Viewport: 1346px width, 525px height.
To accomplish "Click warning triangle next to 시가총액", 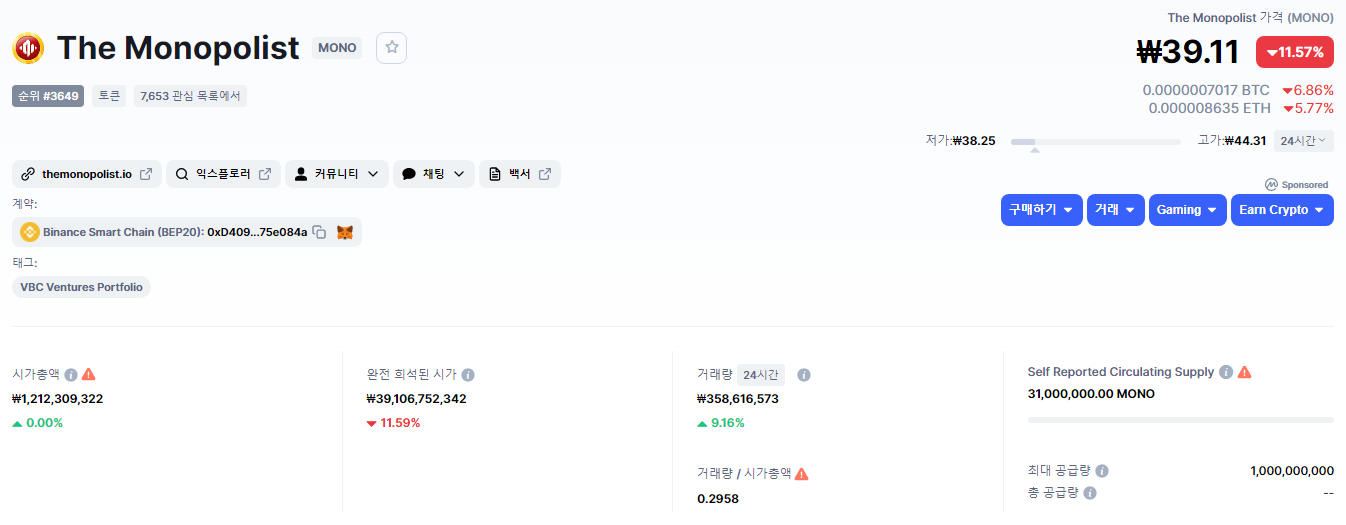I will click(x=89, y=374).
